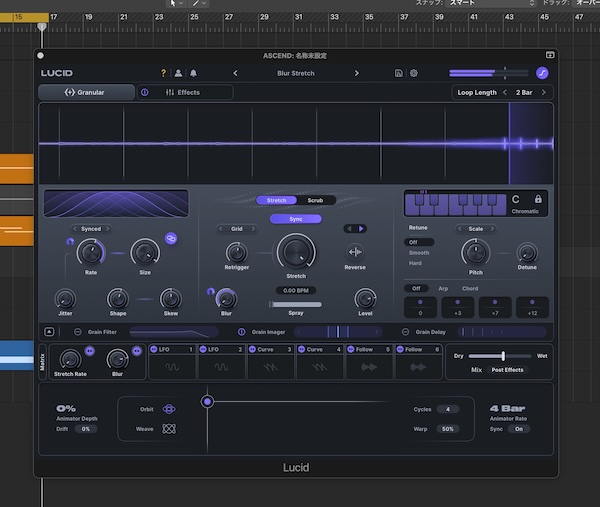600x507 pixels.
Task: Select Stretch mode
Action: tap(276, 200)
